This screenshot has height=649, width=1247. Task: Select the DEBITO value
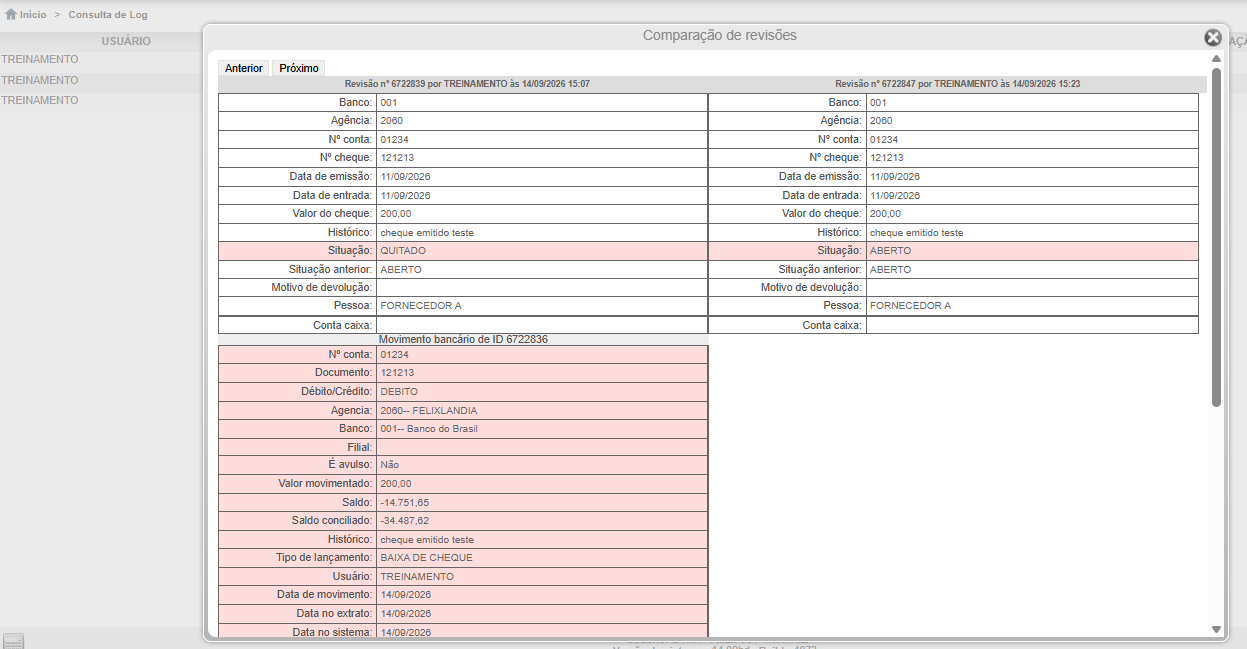click(399, 391)
